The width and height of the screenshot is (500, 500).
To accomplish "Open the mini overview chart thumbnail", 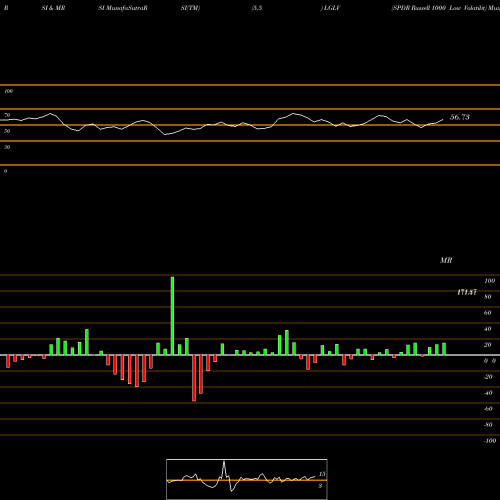I will [247, 479].
